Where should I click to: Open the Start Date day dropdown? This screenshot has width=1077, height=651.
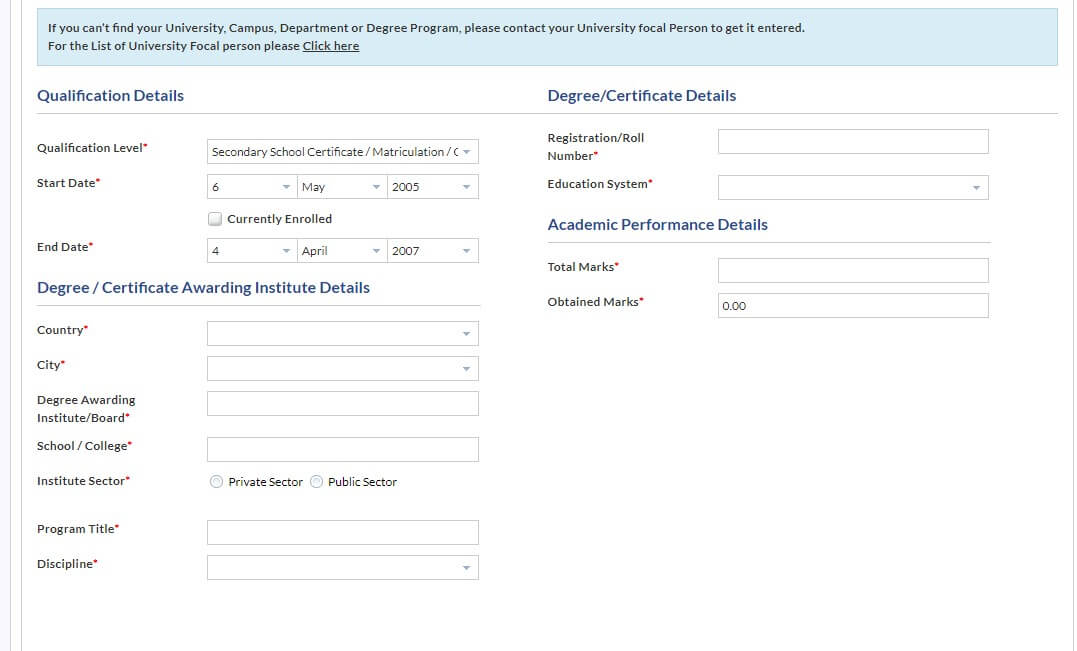[252, 187]
